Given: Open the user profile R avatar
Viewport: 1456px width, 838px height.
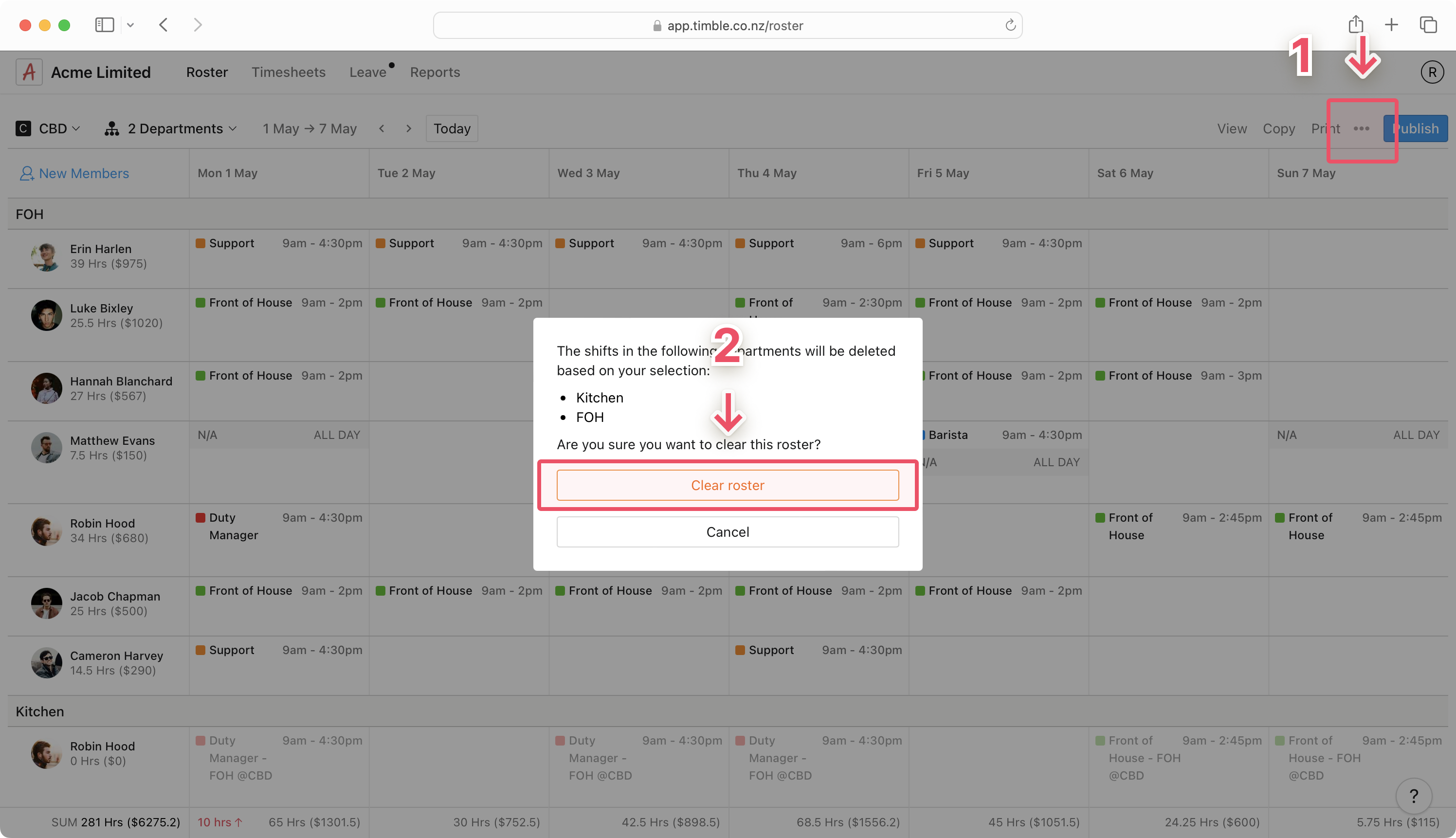Looking at the screenshot, I should pyautogui.click(x=1432, y=73).
